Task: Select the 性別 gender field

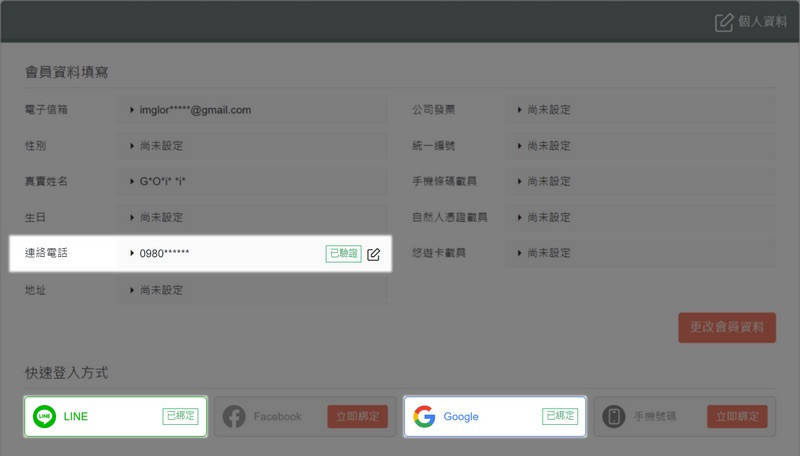Action: click(x=252, y=146)
